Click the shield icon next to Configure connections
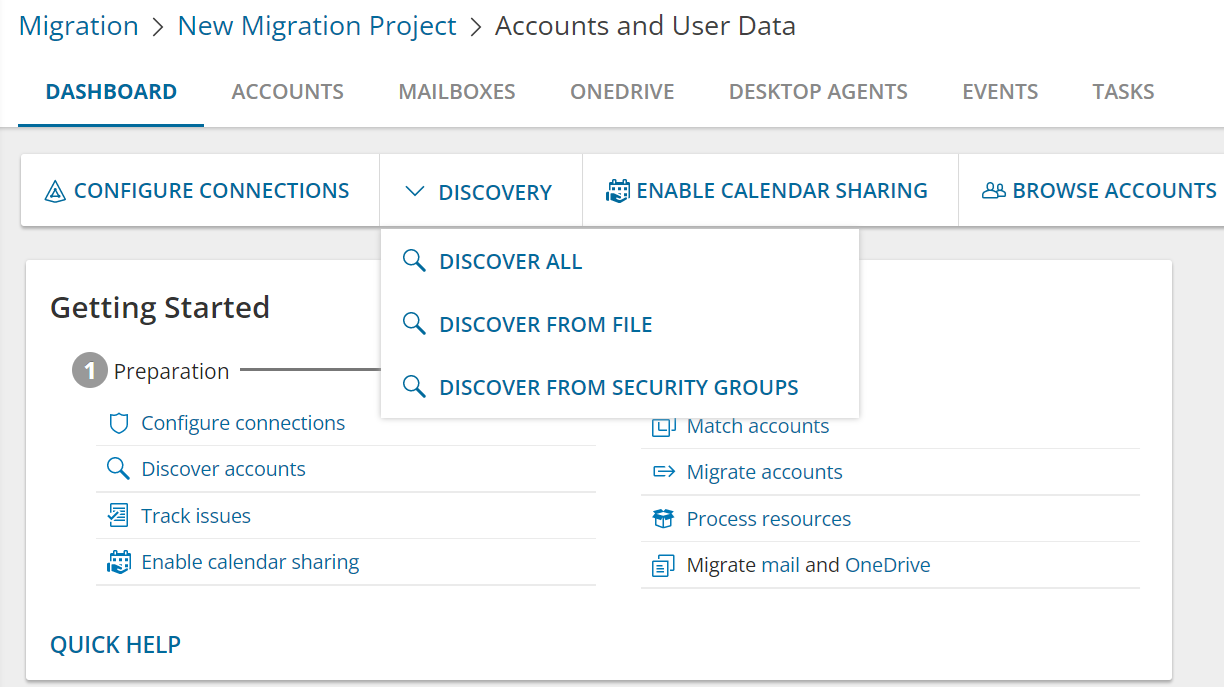Image resolution: width=1224 pixels, height=687 pixels. click(119, 422)
